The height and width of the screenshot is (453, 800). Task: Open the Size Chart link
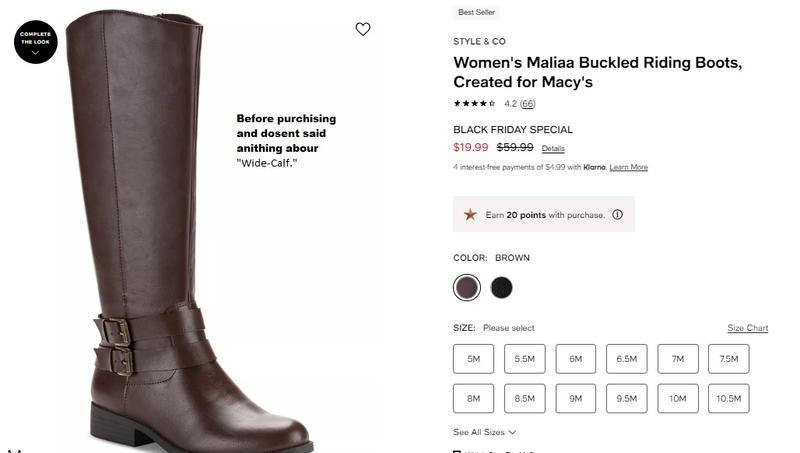click(x=747, y=328)
